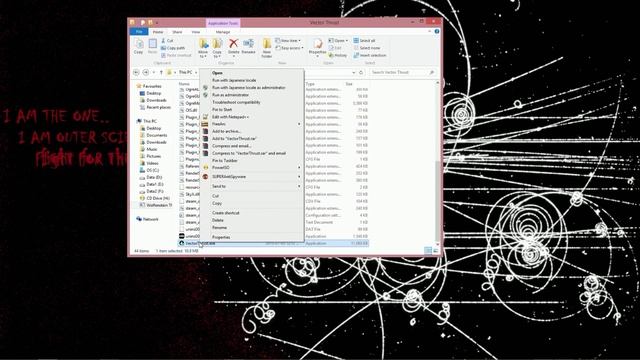Click Copy path in the ribbon
640x360 pixels.
coord(173,48)
